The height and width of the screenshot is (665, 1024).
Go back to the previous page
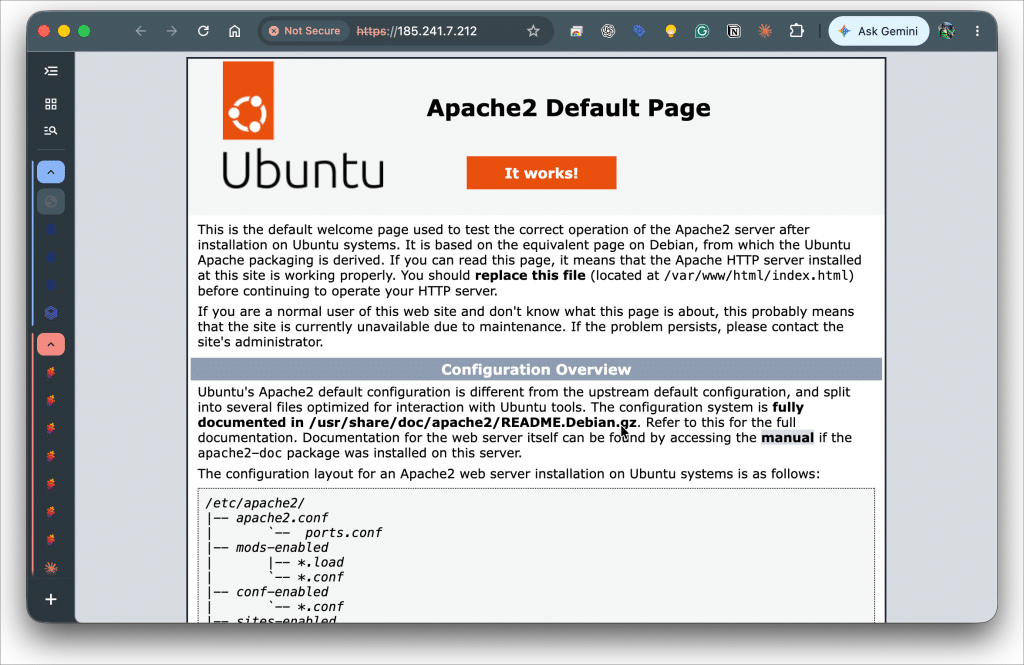pos(140,31)
